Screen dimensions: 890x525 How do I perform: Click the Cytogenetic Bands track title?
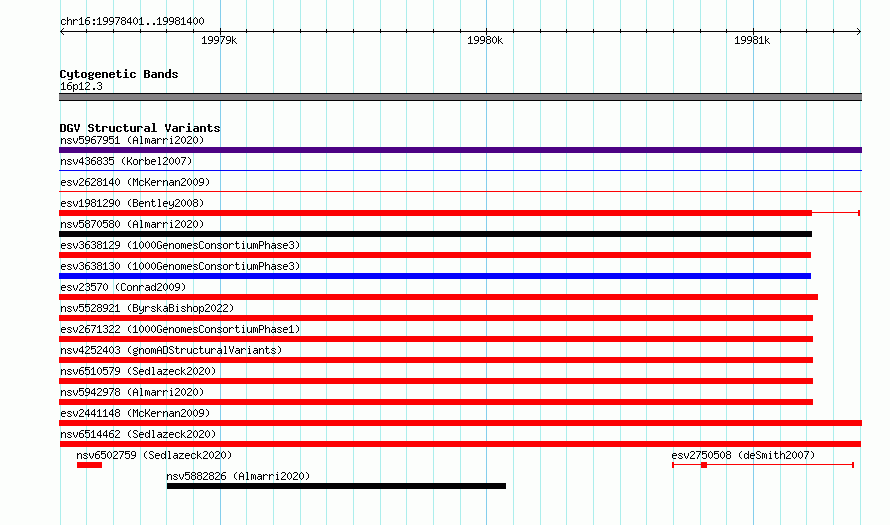[119, 74]
